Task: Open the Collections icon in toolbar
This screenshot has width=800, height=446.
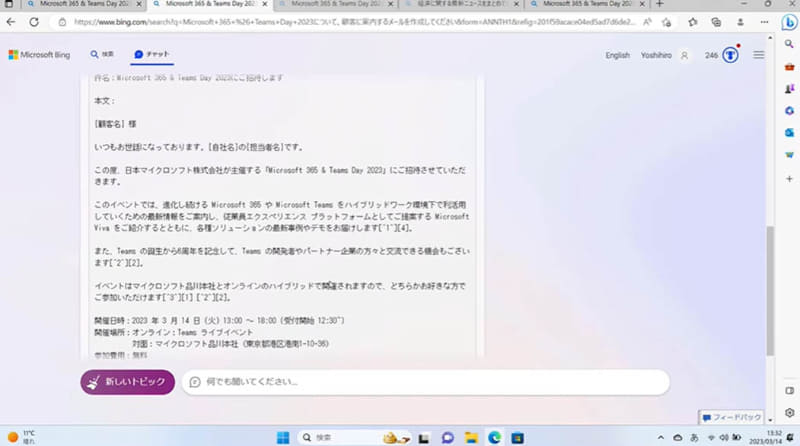Action: pos(716,22)
